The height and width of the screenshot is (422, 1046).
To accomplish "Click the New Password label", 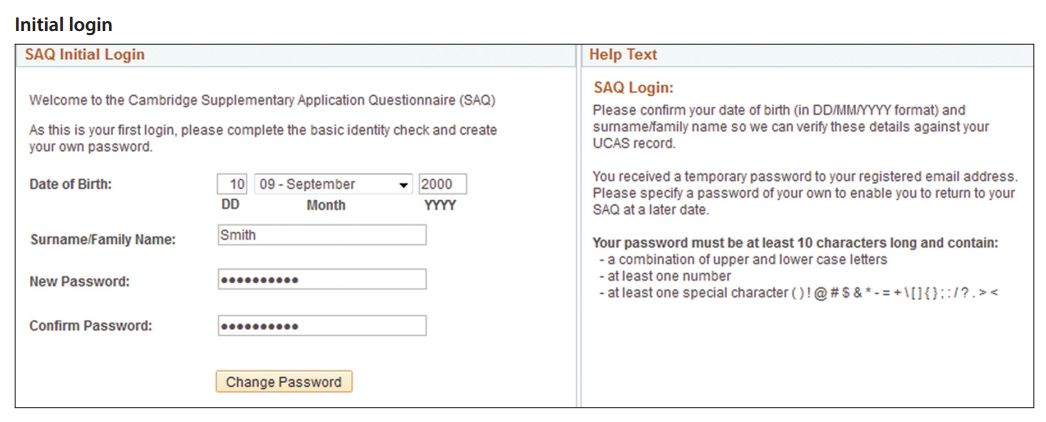I will (x=79, y=282).
